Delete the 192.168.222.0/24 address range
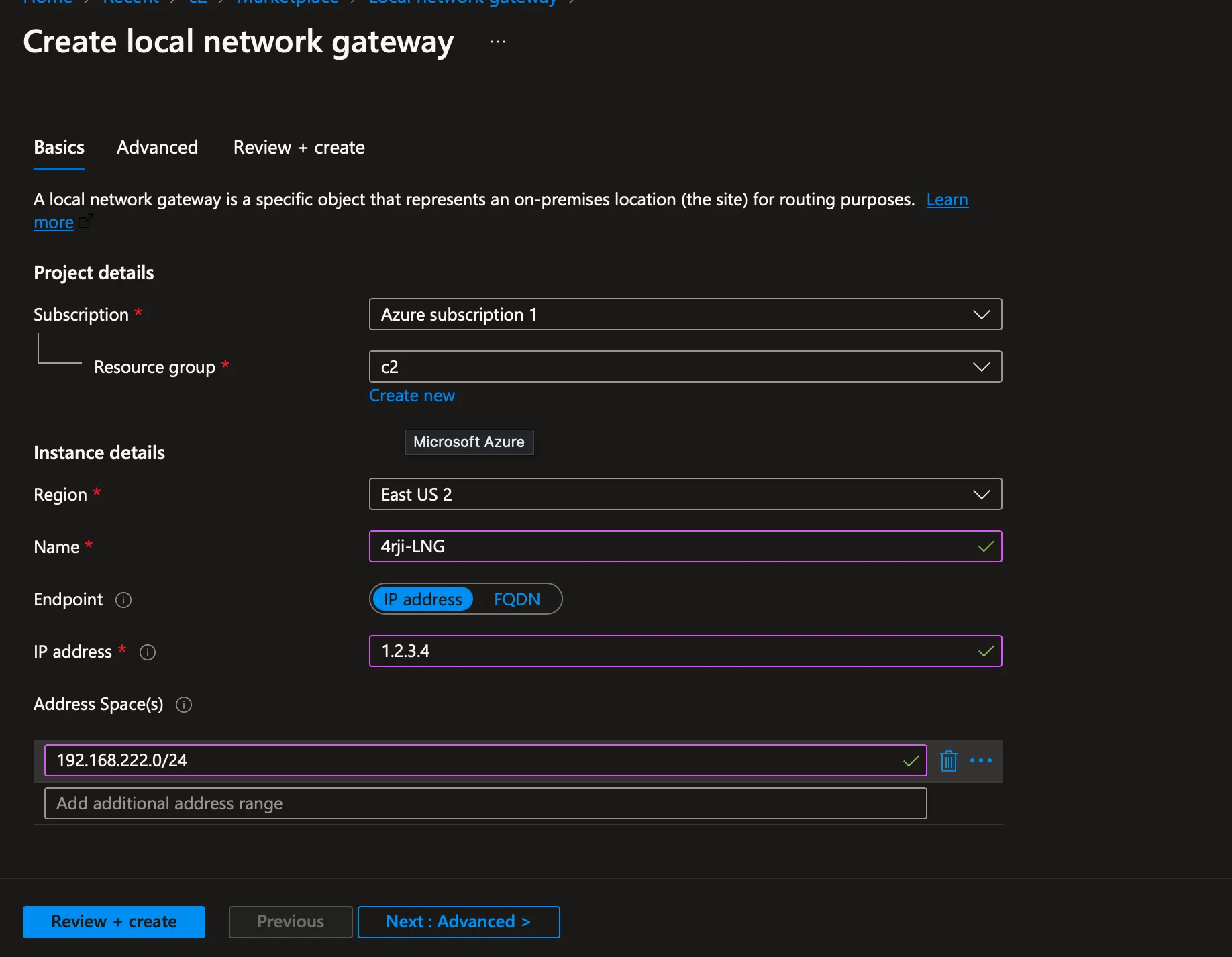 [948, 760]
